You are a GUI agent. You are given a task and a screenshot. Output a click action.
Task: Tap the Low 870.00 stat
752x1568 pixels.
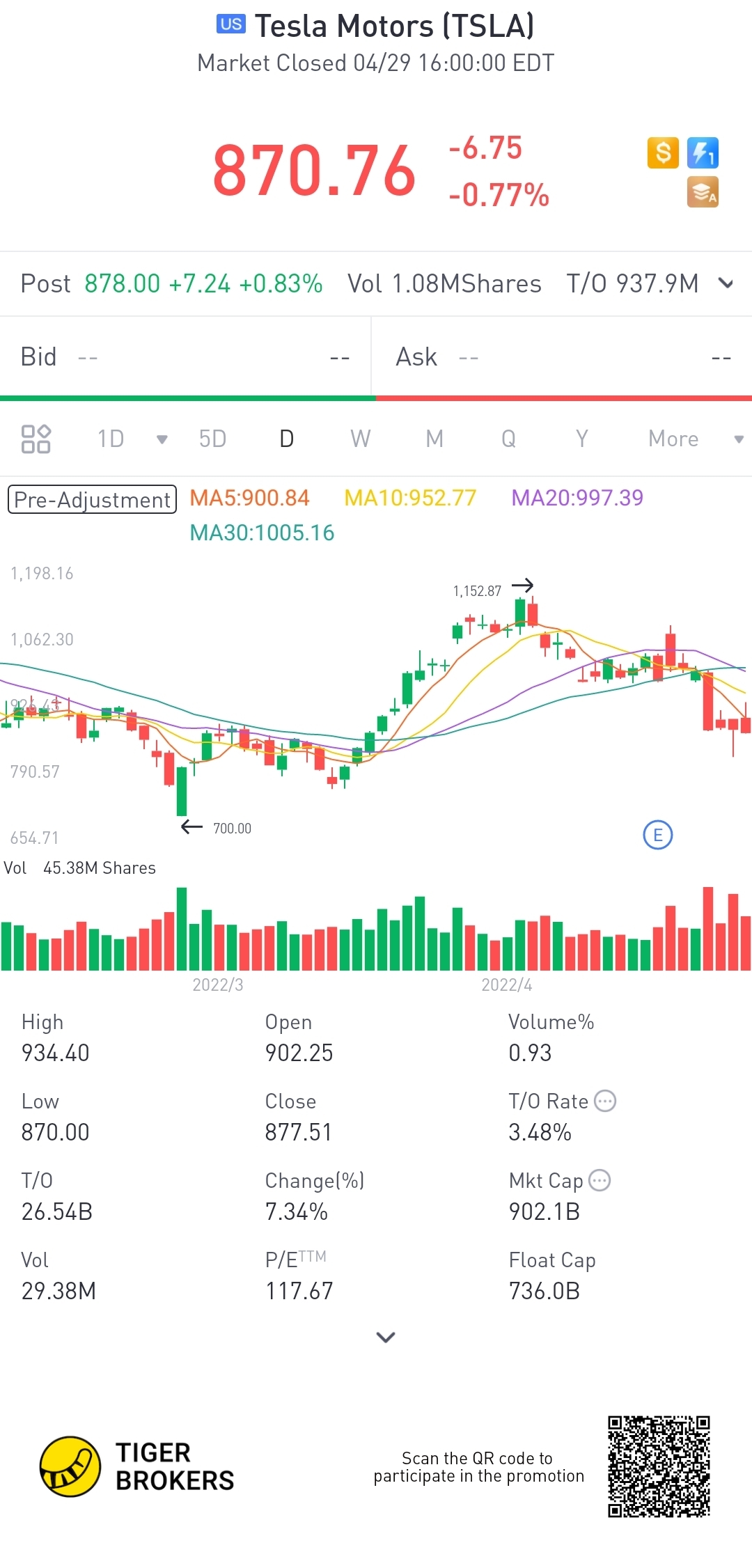[55, 1117]
